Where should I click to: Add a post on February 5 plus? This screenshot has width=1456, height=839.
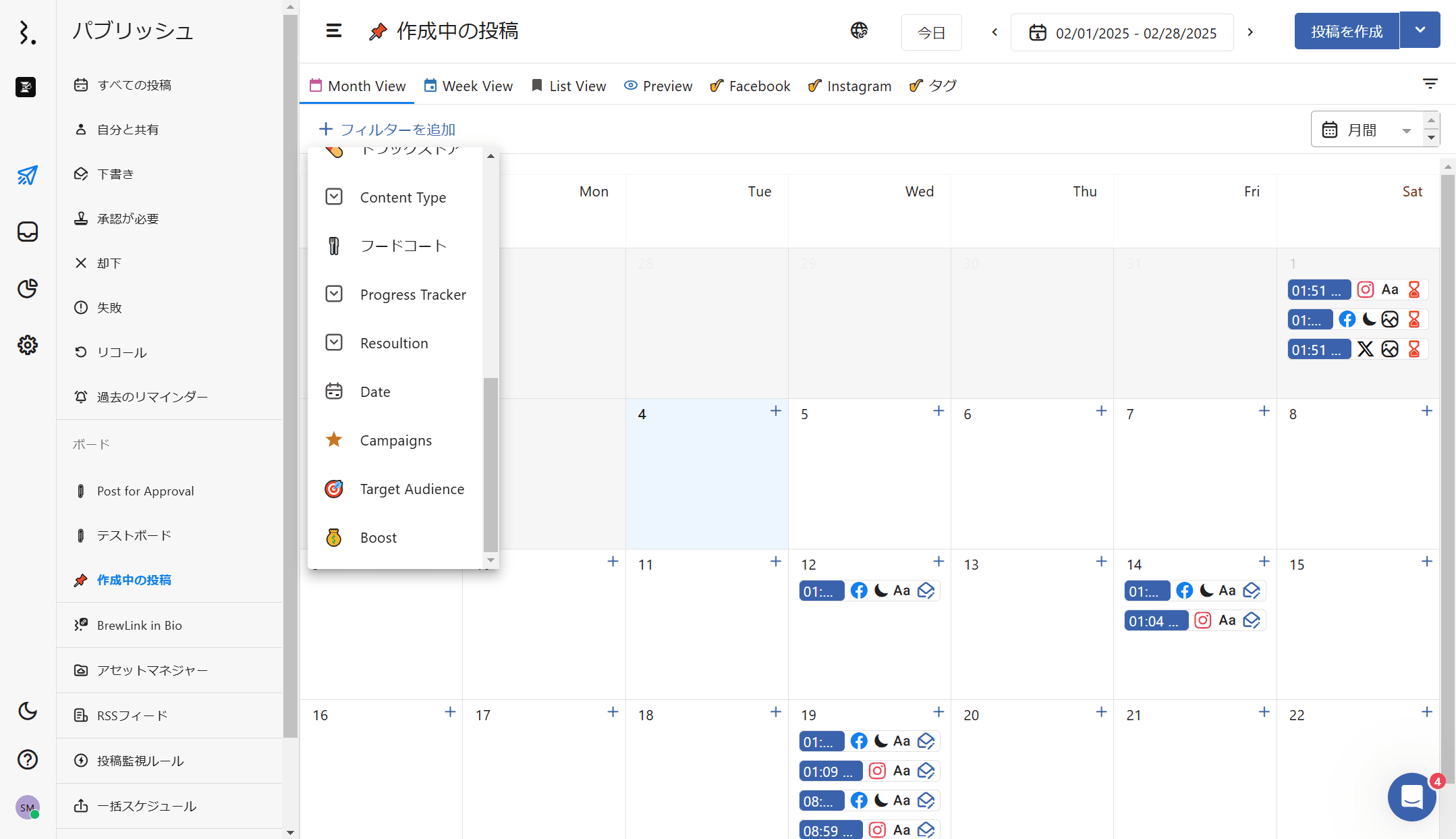(939, 411)
